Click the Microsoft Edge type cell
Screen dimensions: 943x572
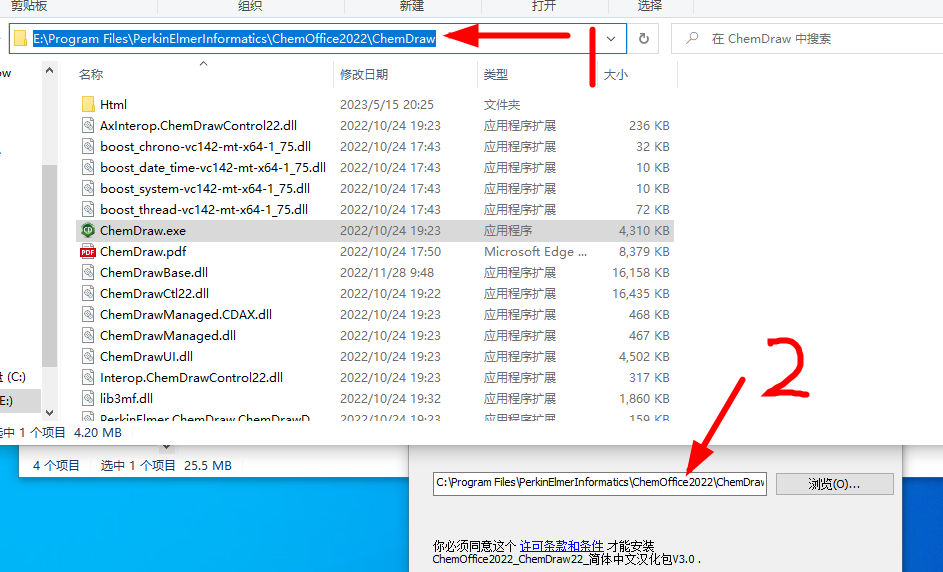(x=535, y=251)
